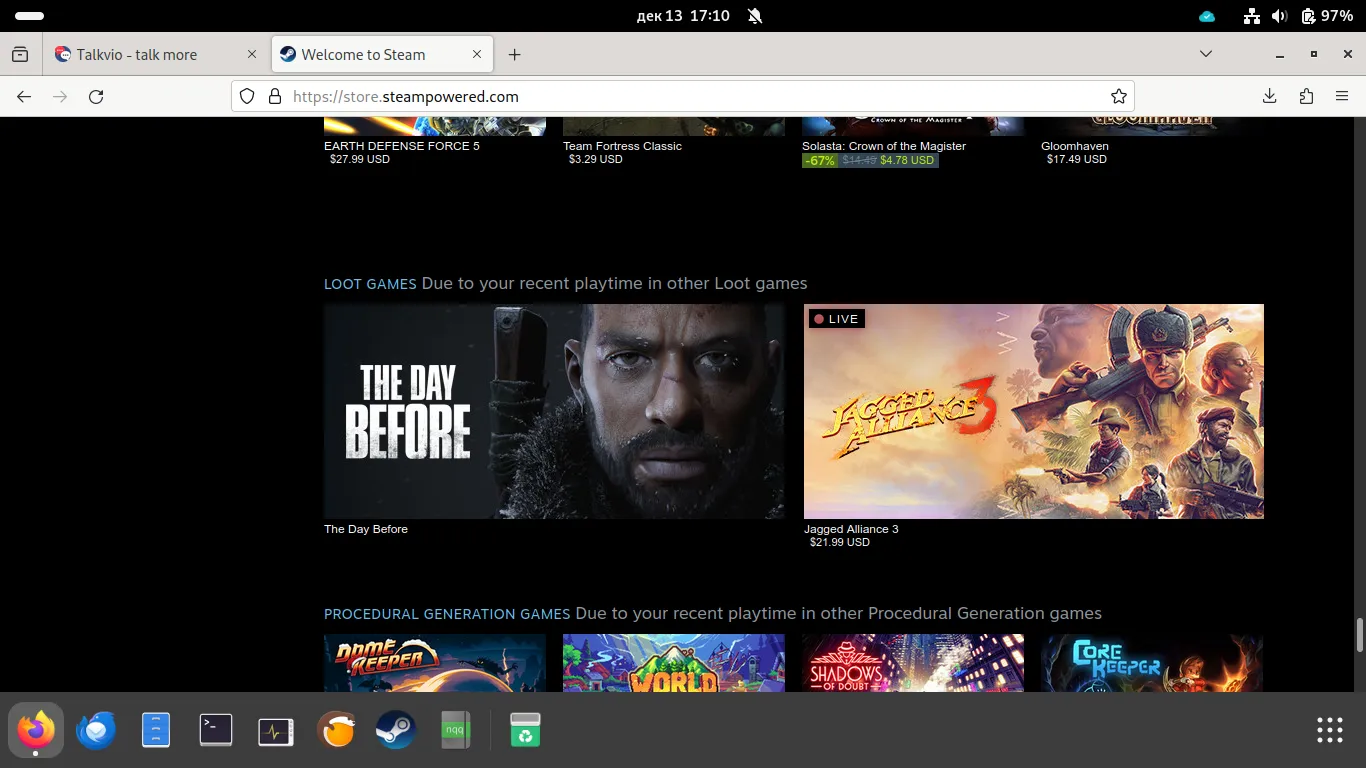Open a new browser tab
This screenshot has width=1366, height=768.
point(515,55)
